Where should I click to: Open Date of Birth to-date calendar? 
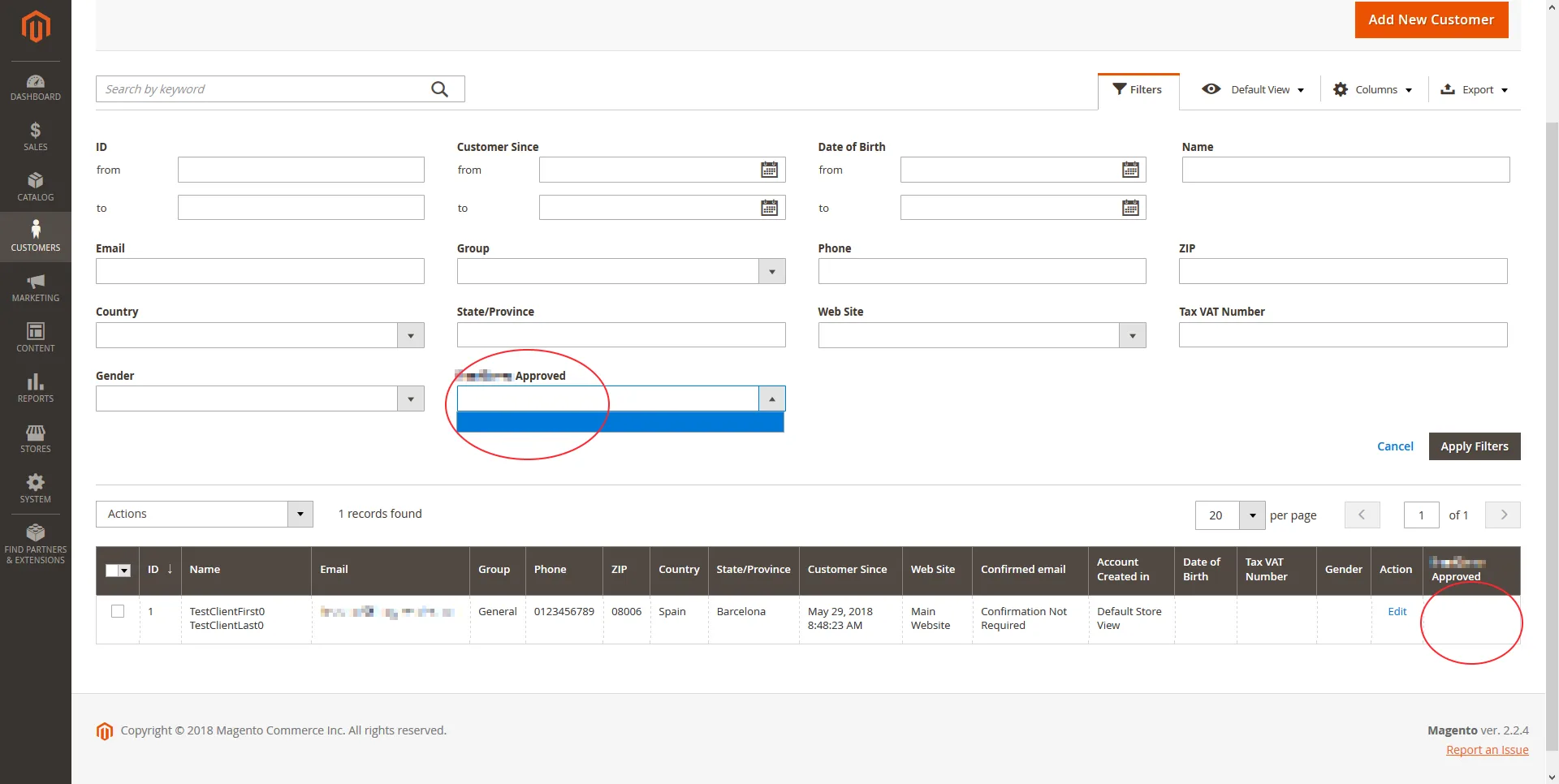pos(1130,208)
